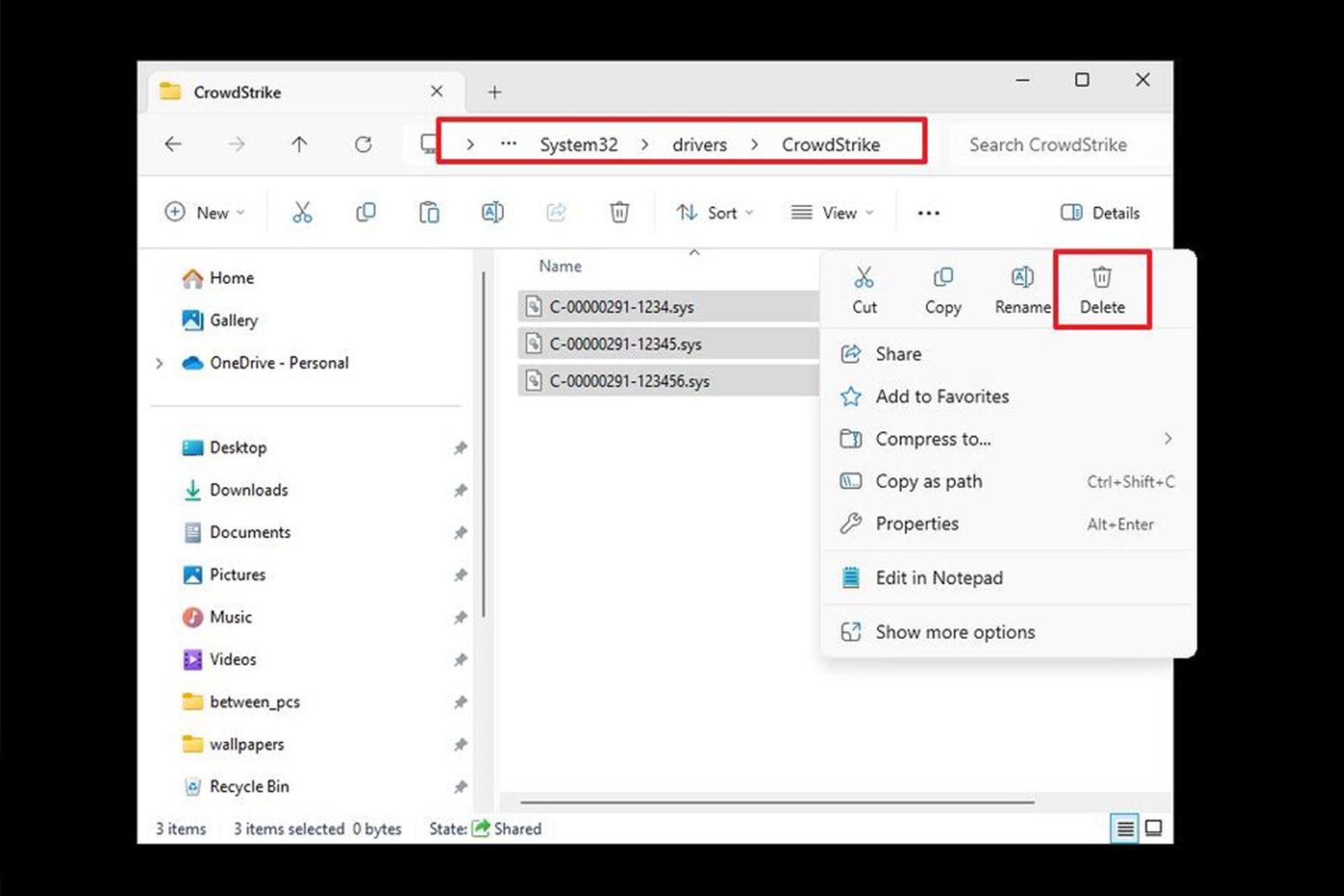Go up one folder level arrow
This screenshot has width=1344, height=896.
(300, 144)
